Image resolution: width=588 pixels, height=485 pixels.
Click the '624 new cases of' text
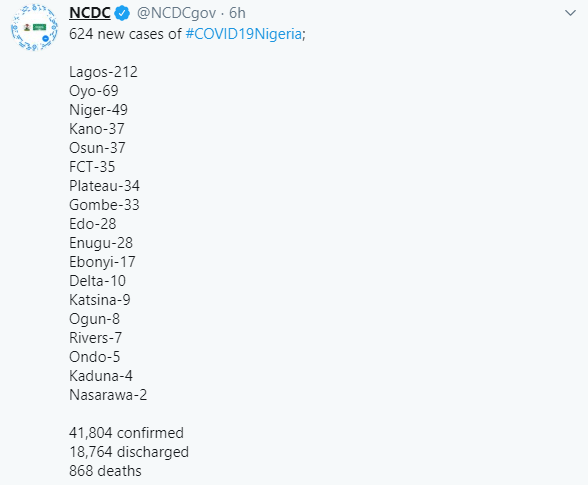click(126, 34)
